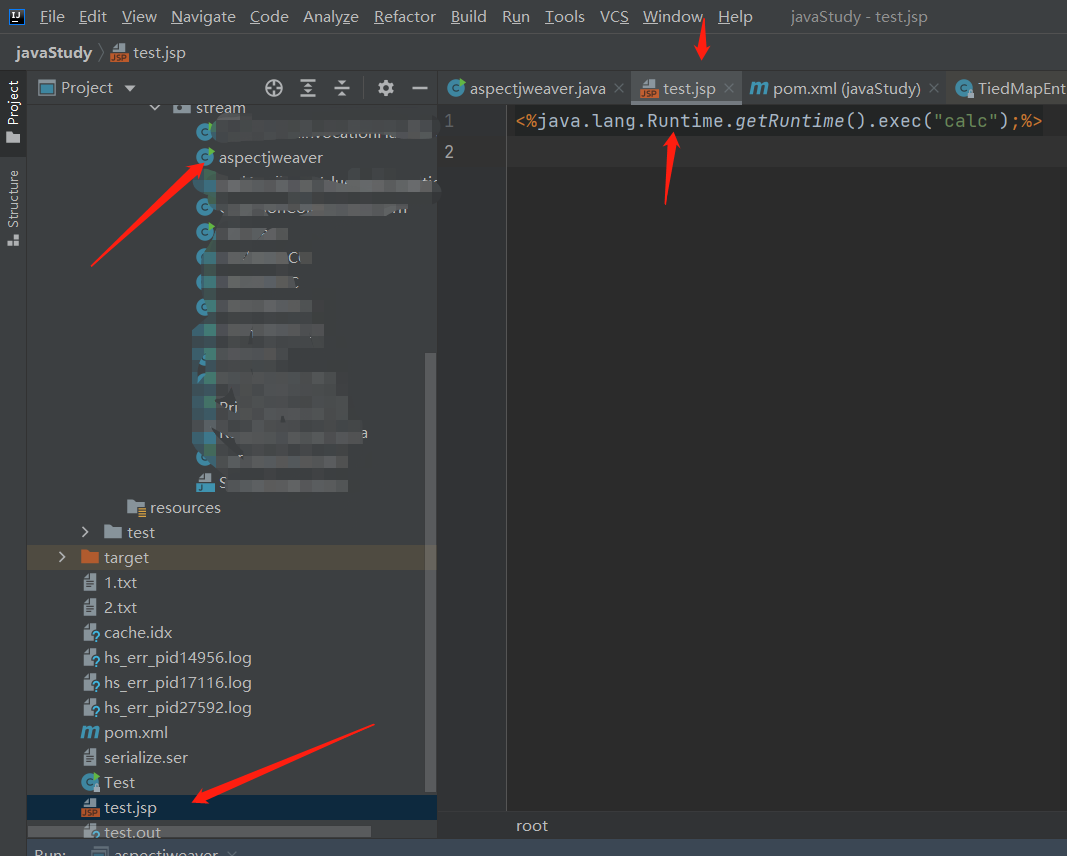Click the JSP file icon beside test.jsp in tree

coord(90,808)
